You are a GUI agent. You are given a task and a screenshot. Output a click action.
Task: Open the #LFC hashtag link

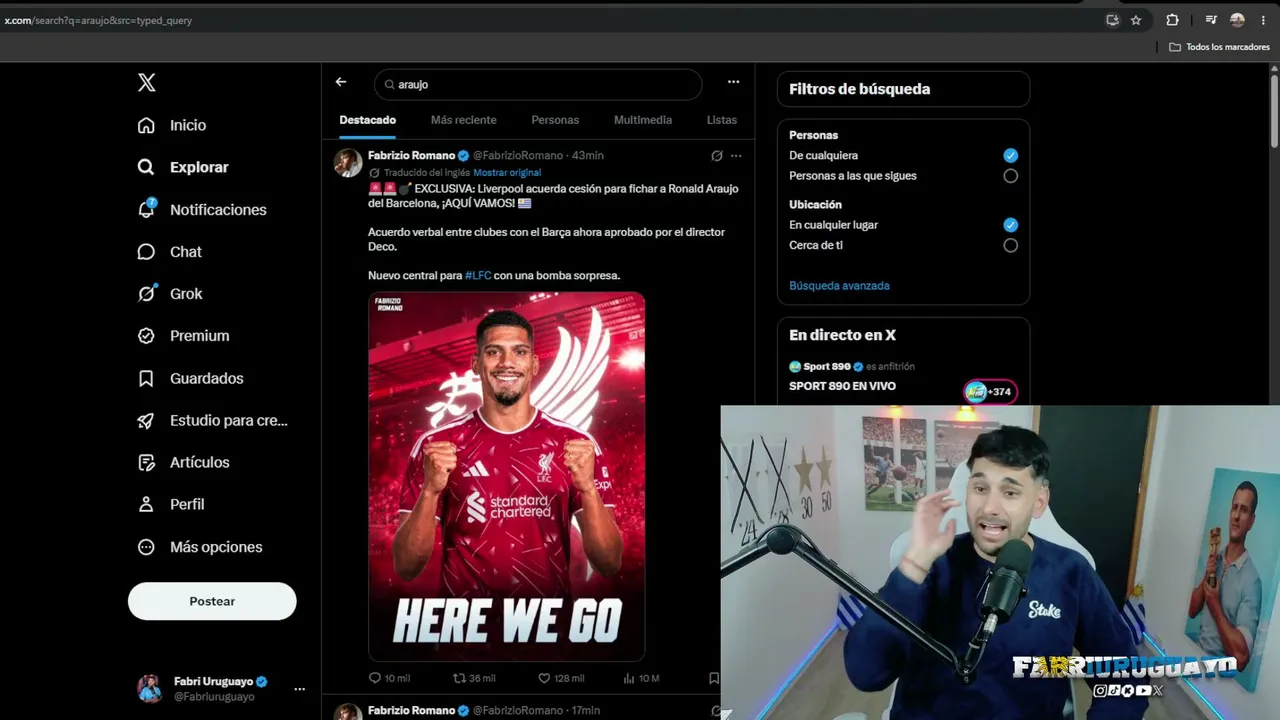tap(478, 275)
